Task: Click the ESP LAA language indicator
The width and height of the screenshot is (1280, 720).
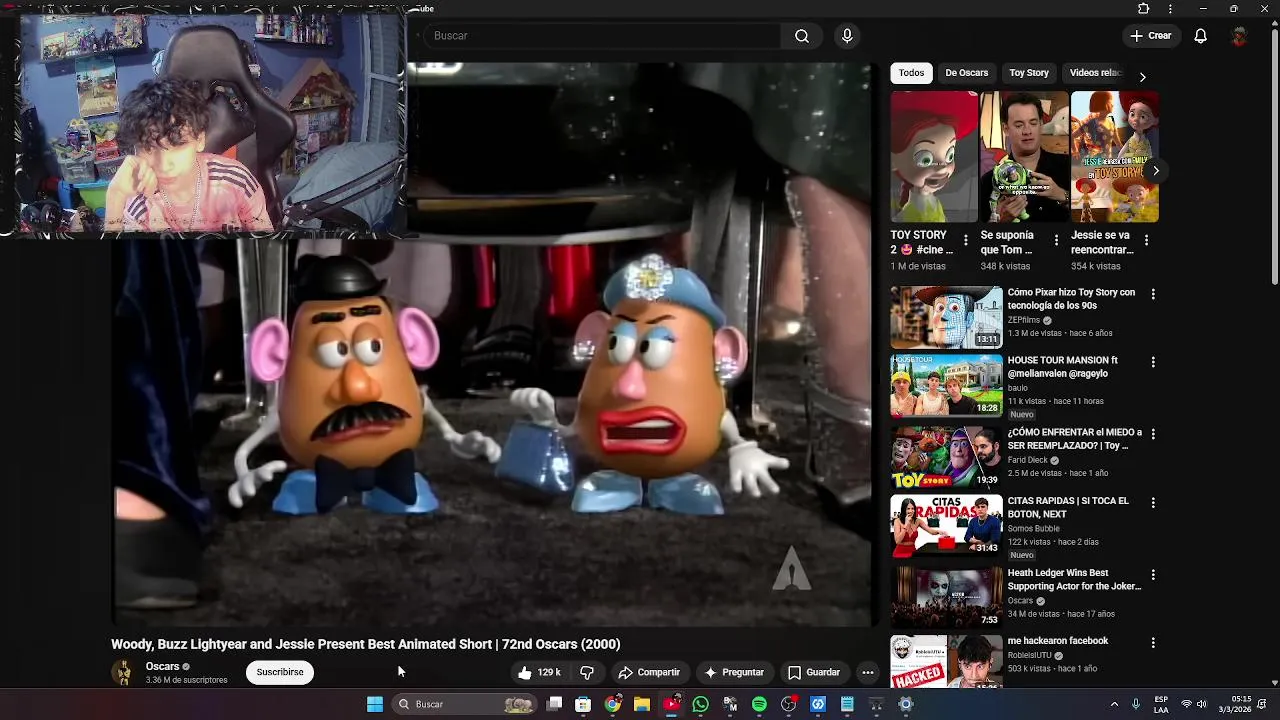Action: pyautogui.click(x=1161, y=704)
